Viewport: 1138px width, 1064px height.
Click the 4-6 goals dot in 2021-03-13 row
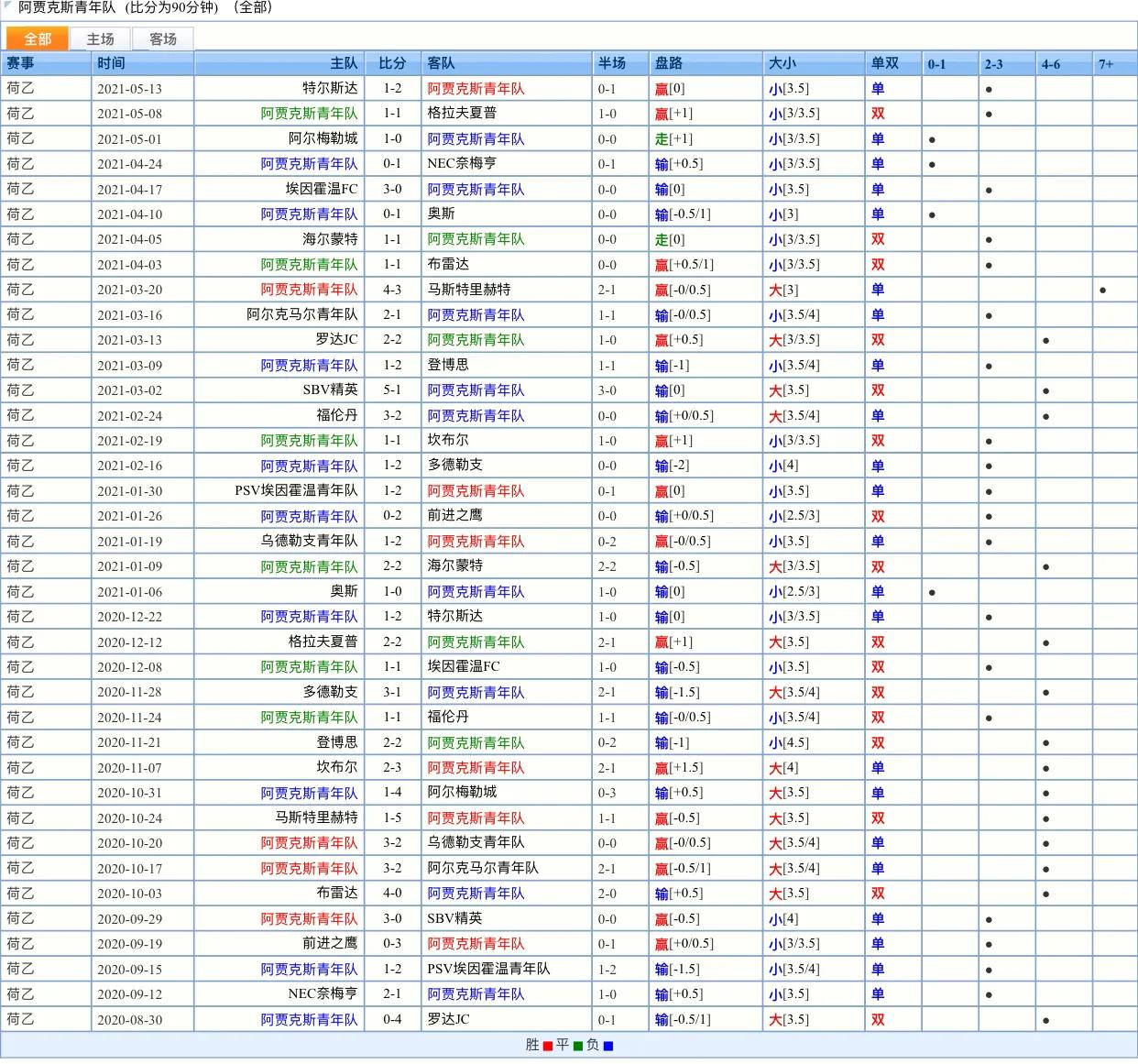(1045, 341)
